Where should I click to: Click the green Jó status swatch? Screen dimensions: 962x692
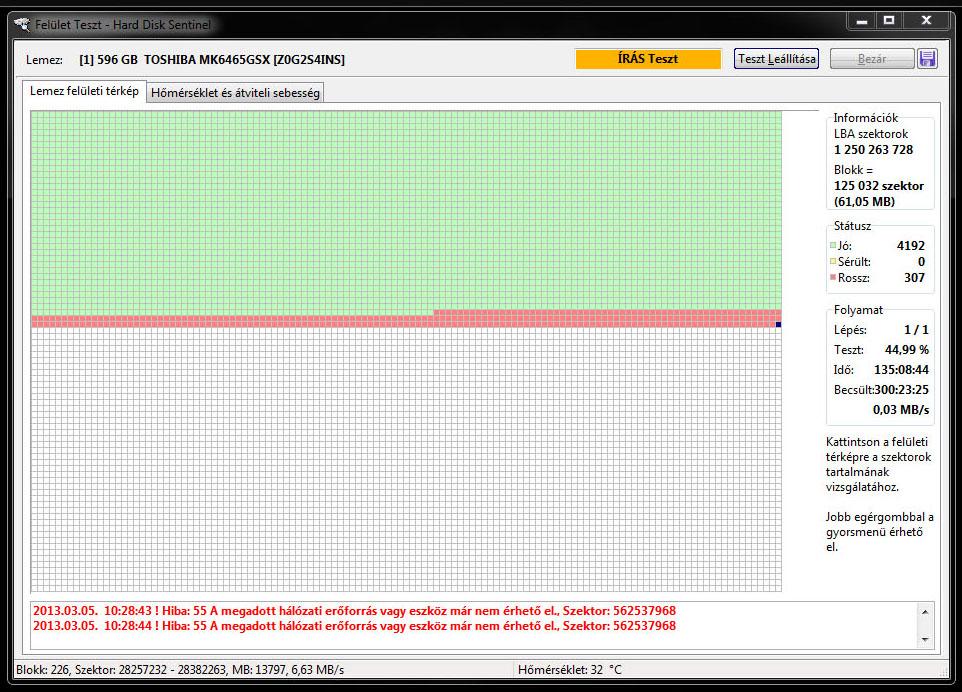[x=833, y=245]
